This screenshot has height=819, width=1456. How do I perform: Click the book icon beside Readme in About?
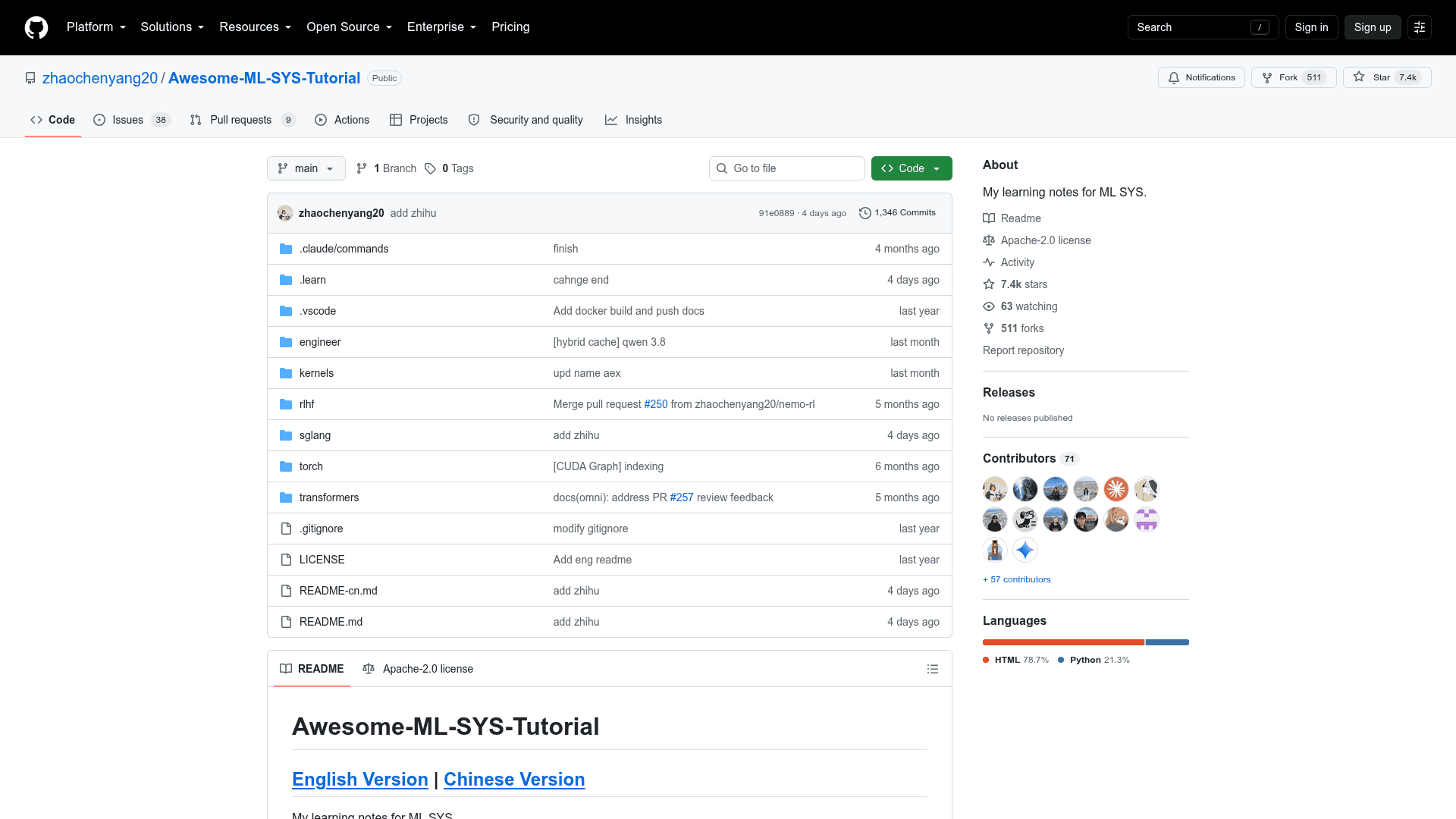click(x=989, y=218)
